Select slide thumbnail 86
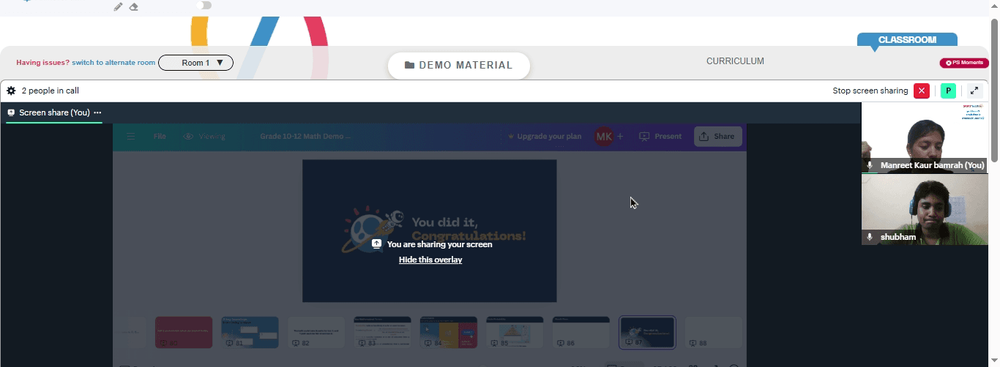This screenshot has height=367, width=1000. click(x=581, y=333)
